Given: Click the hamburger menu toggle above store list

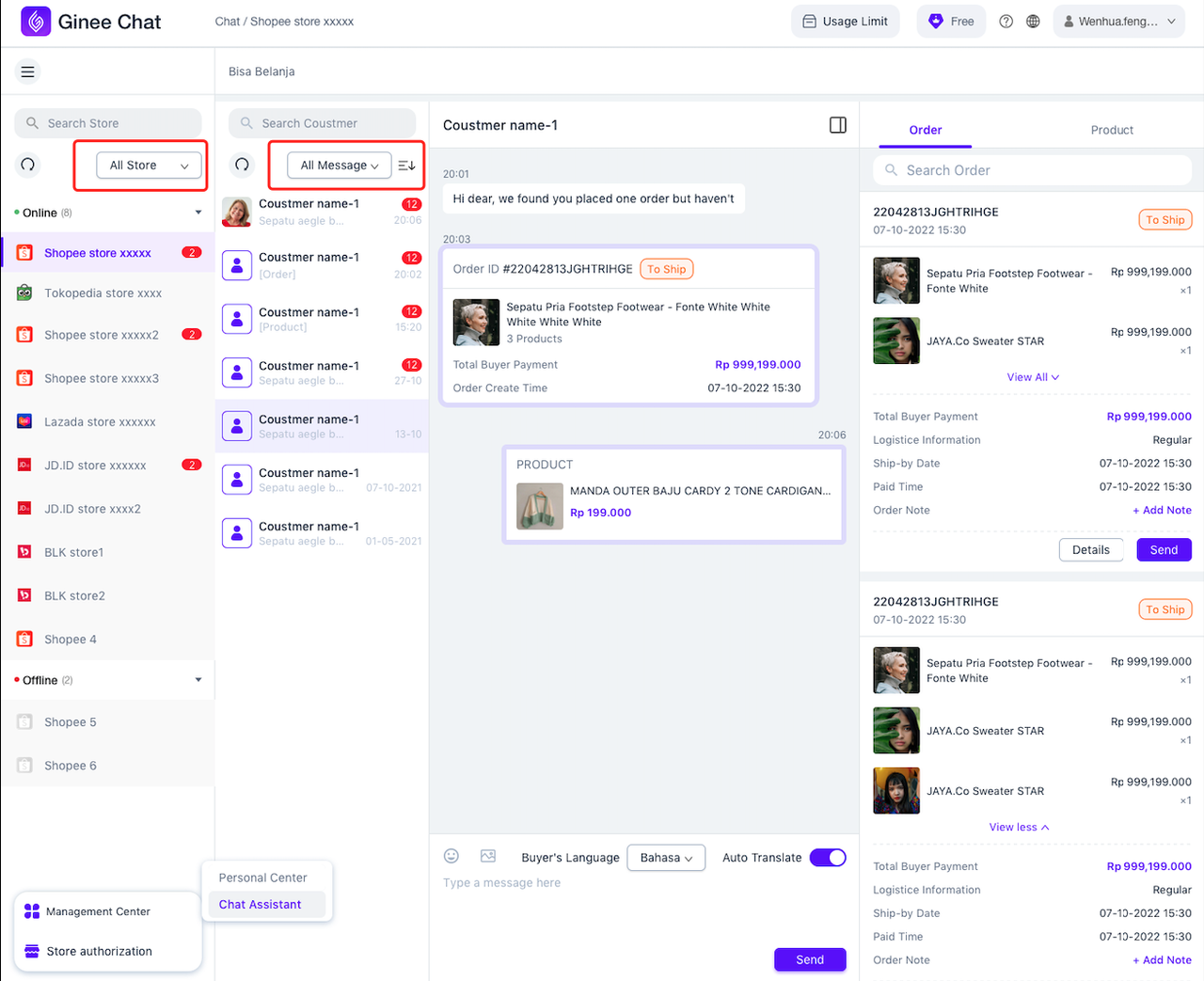Looking at the screenshot, I should click(27, 71).
